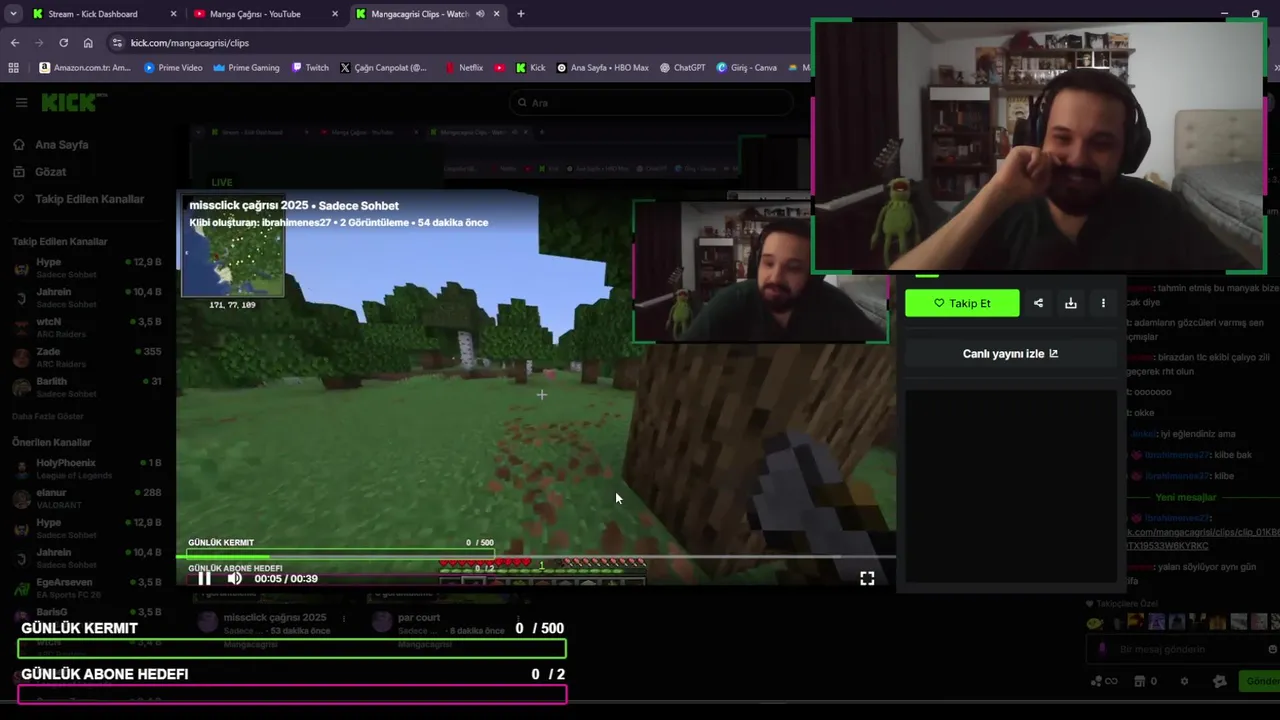Open the Twitch bookmark

[310, 68]
